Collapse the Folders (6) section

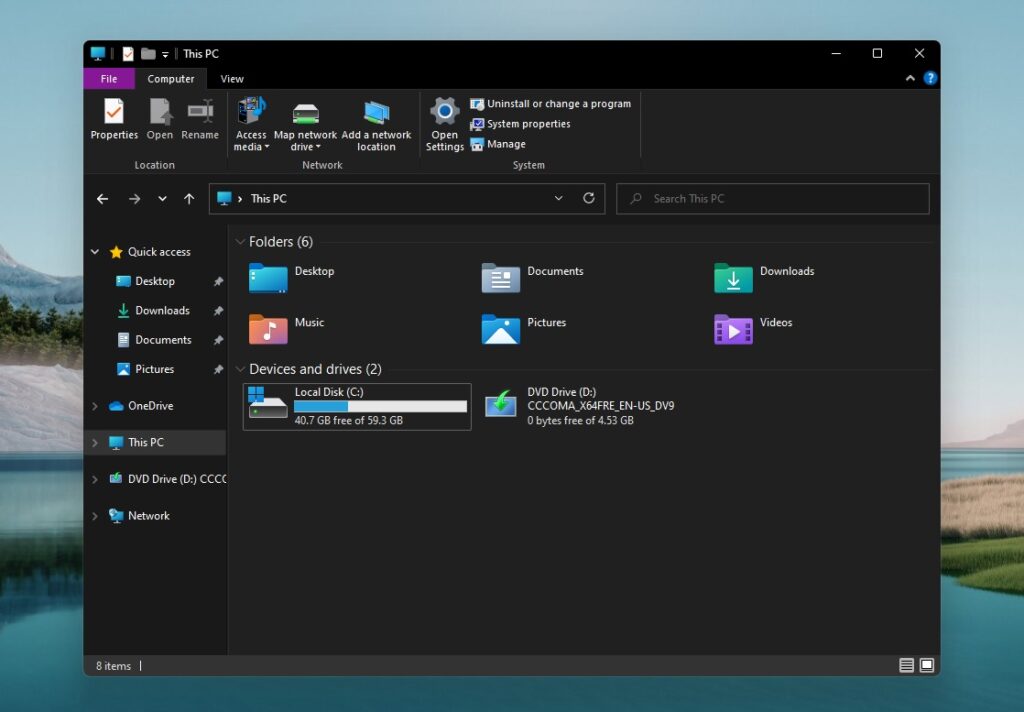pos(240,241)
